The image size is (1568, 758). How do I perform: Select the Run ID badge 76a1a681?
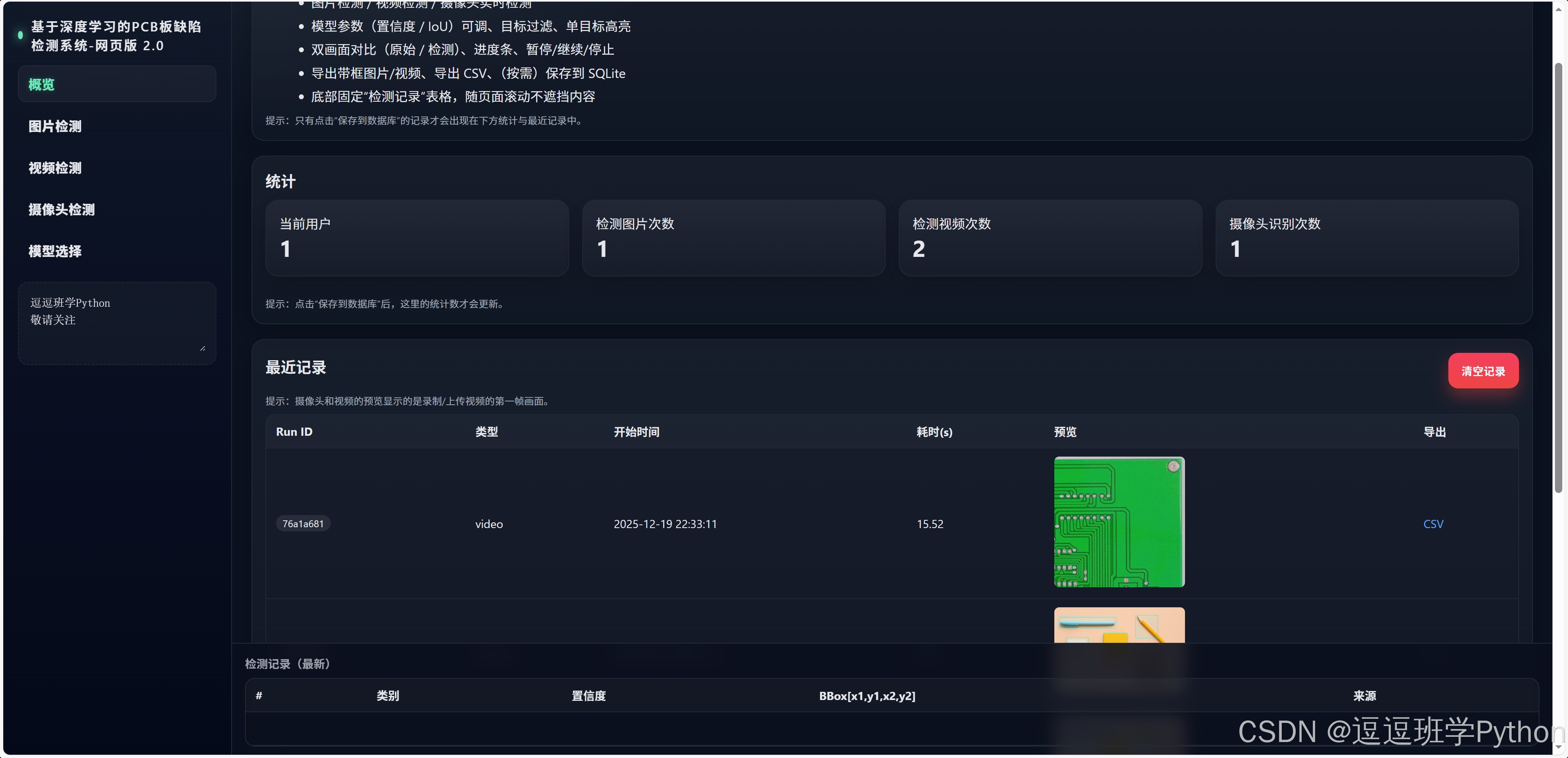click(303, 524)
